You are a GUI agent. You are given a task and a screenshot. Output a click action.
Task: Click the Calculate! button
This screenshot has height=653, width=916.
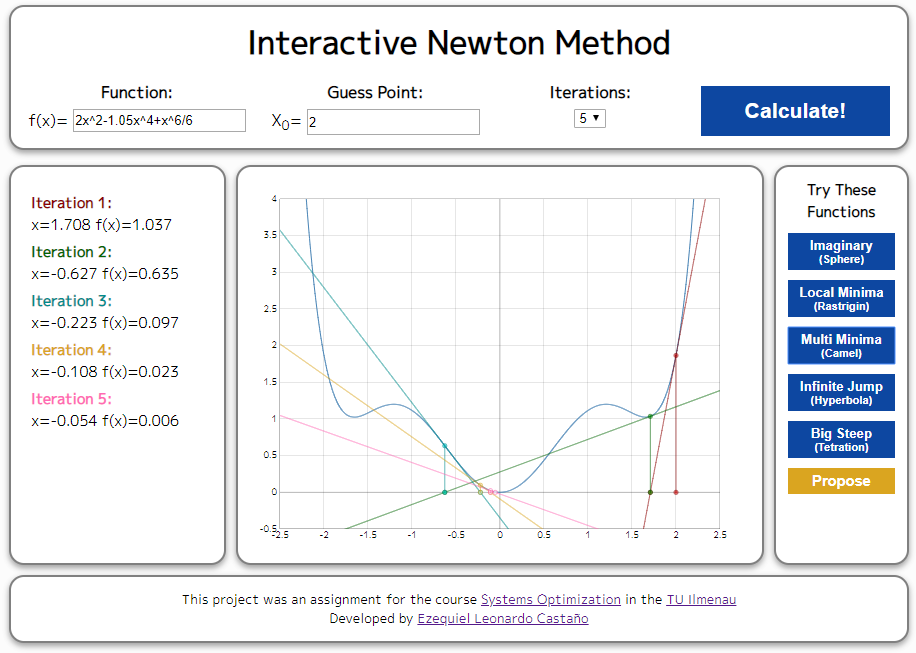(x=794, y=111)
